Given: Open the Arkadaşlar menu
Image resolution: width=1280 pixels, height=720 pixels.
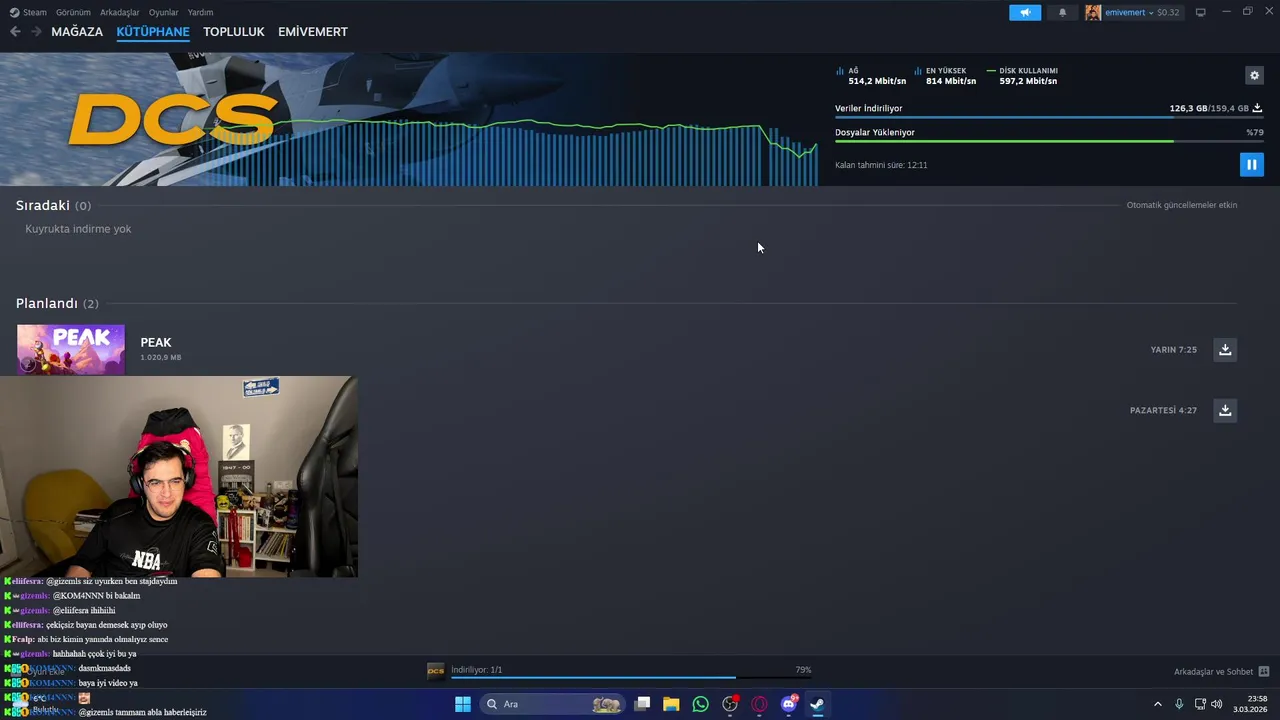Looking at the screenshot, I should pyautogui.click(x=119, y=12).
